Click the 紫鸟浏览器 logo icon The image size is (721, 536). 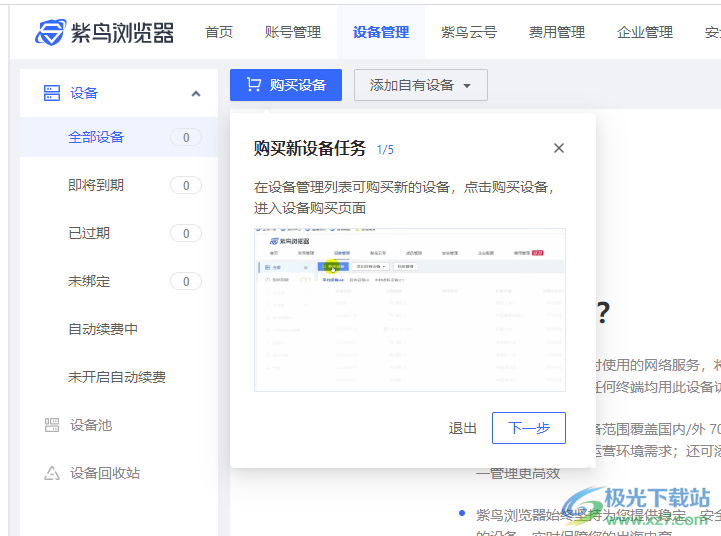pos(51,32)
